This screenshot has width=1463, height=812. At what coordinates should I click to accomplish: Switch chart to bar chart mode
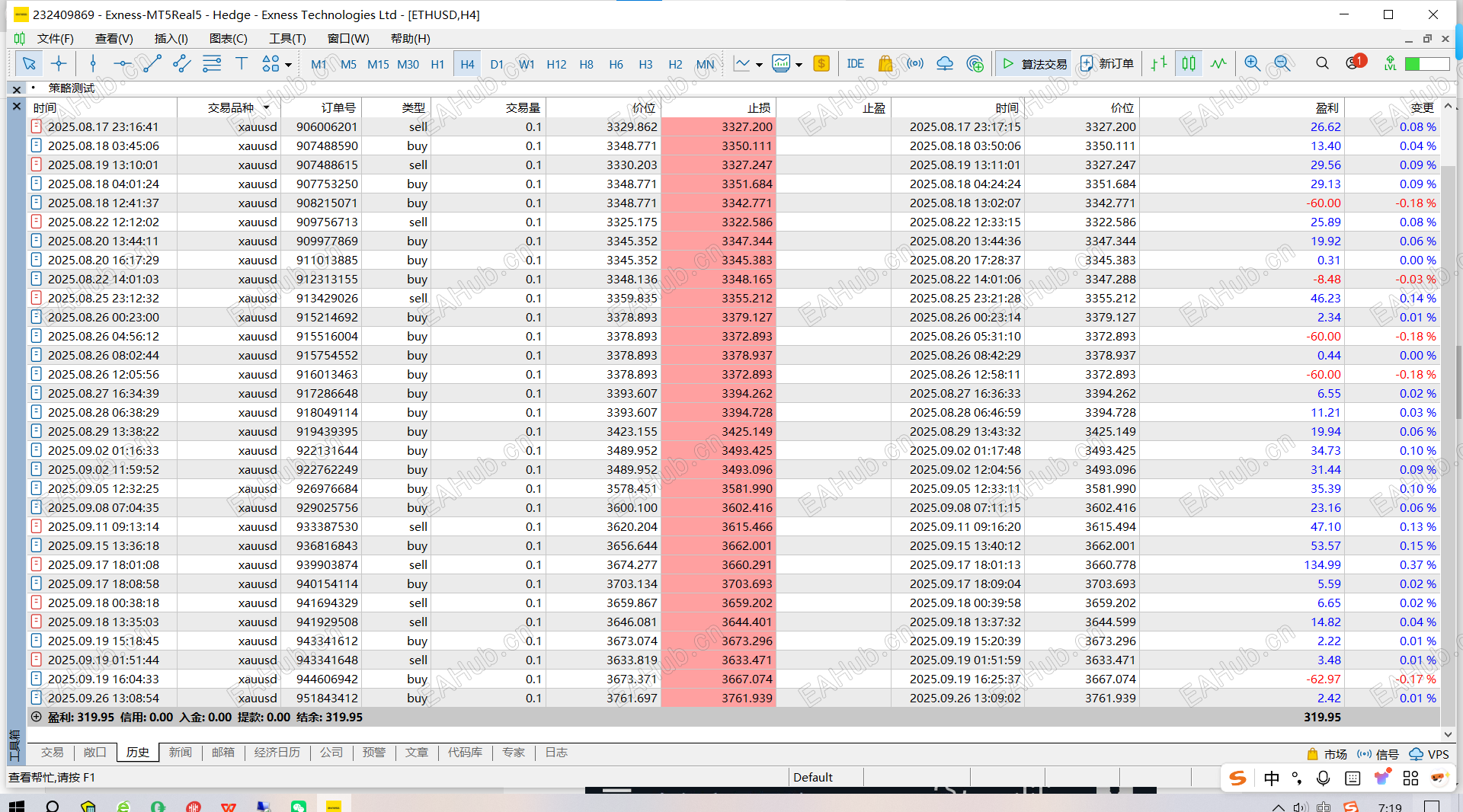[x=1159, y=64]
